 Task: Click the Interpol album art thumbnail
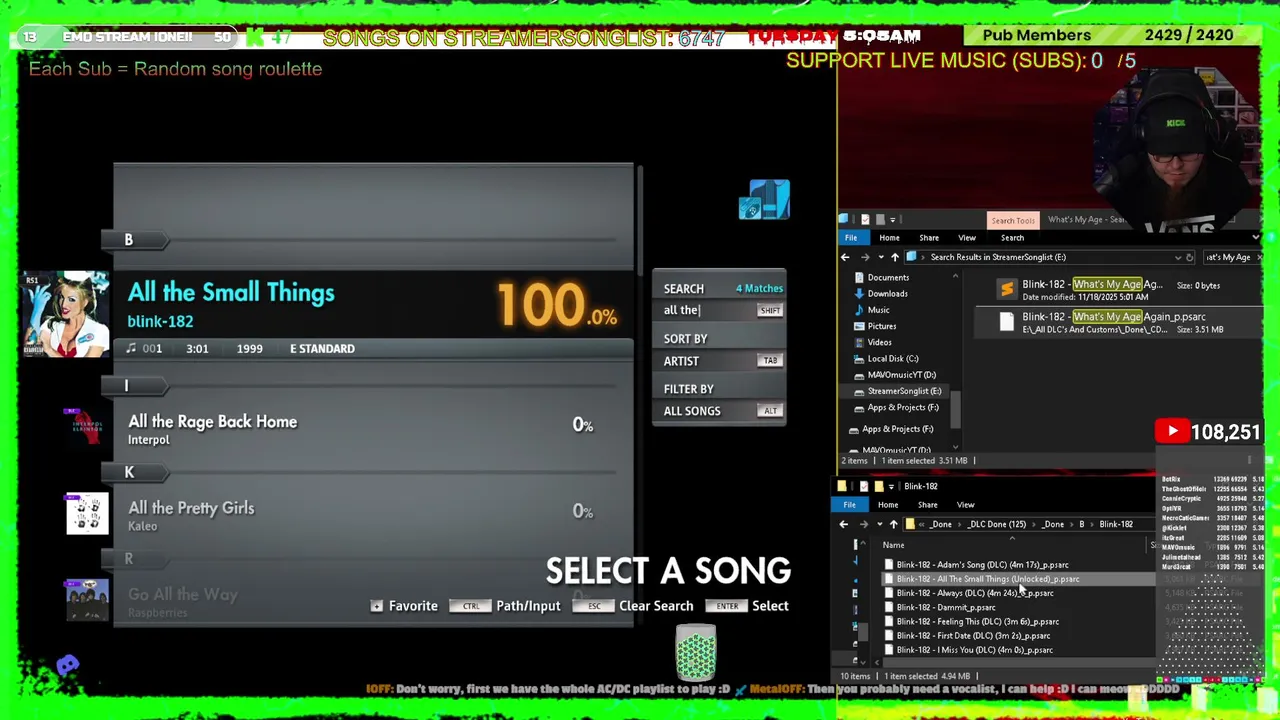87,427
